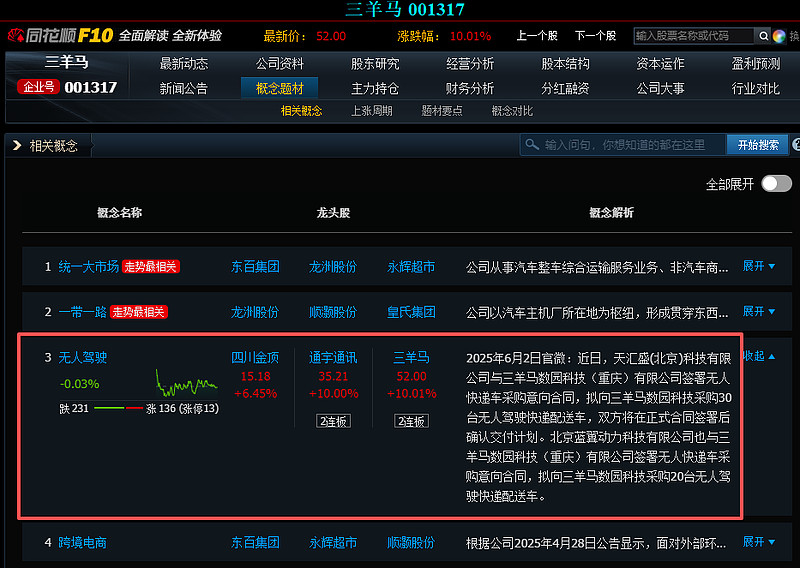This screenshot has width=800, height=568.
Task: Click the 概念名称 column header
Action: (119, 213)
